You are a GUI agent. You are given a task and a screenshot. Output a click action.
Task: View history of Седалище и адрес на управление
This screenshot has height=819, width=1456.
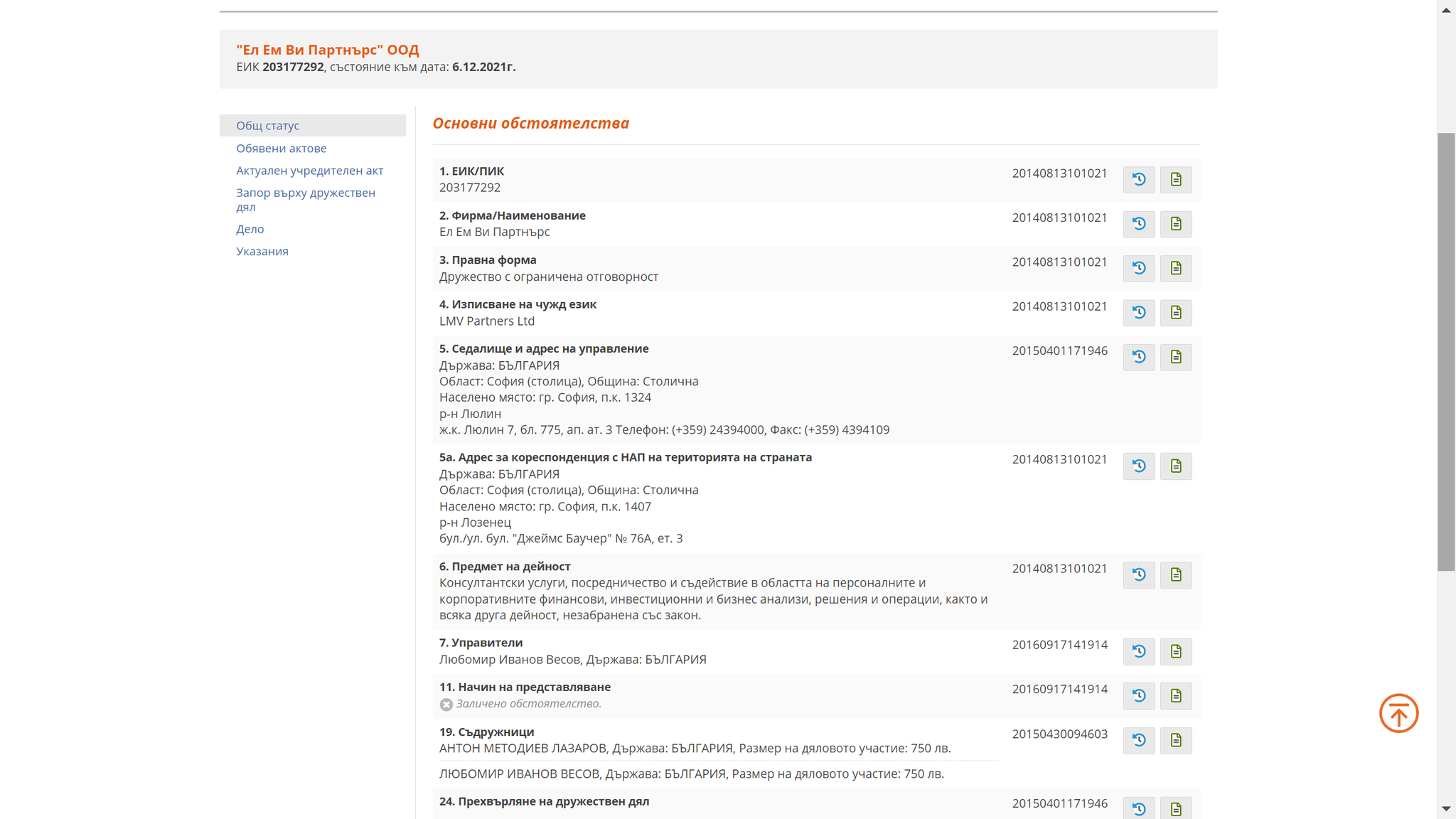[x=1138, y=357]
